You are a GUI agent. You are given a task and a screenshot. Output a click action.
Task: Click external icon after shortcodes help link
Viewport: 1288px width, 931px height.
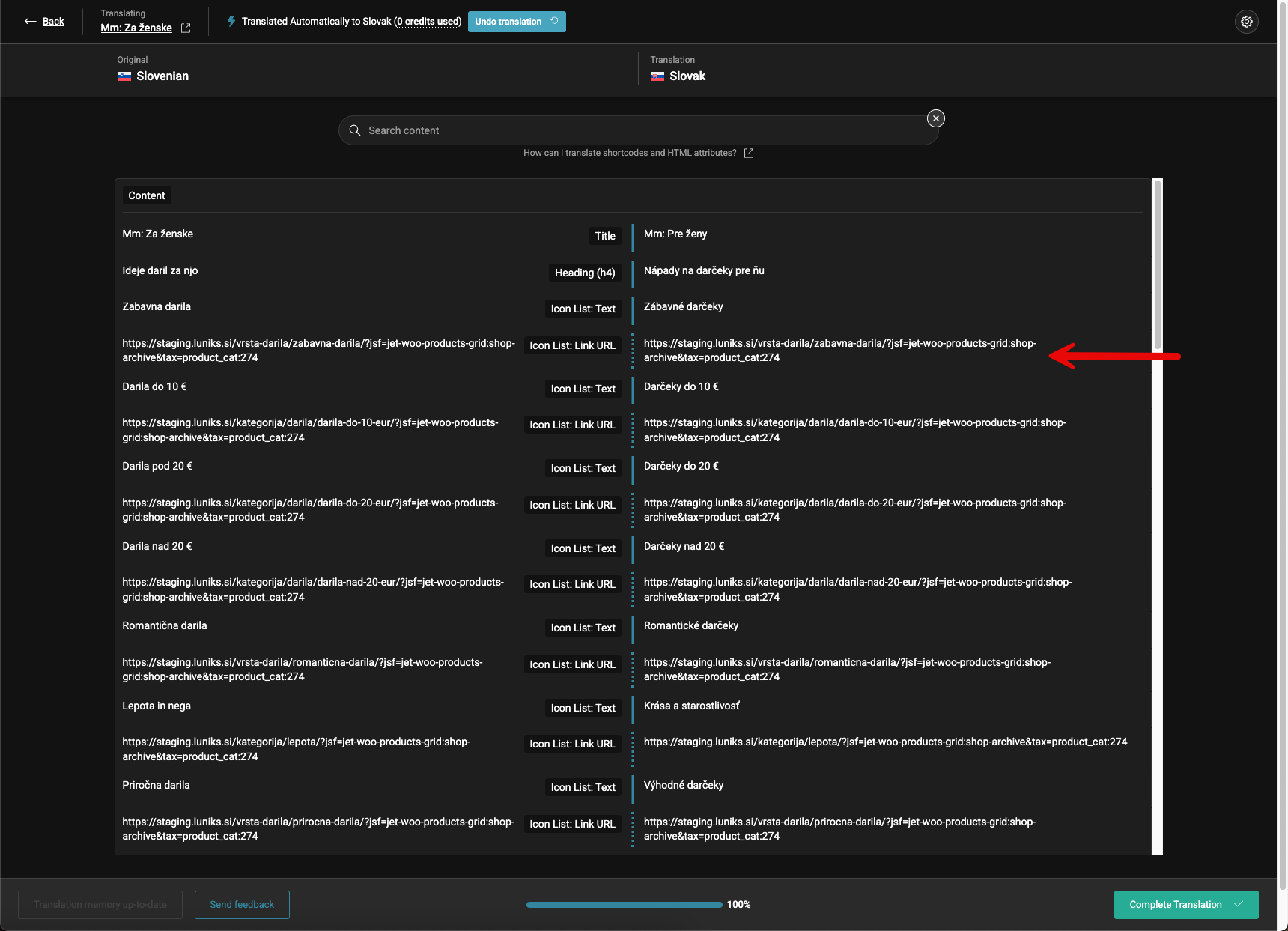click(749, 153)
